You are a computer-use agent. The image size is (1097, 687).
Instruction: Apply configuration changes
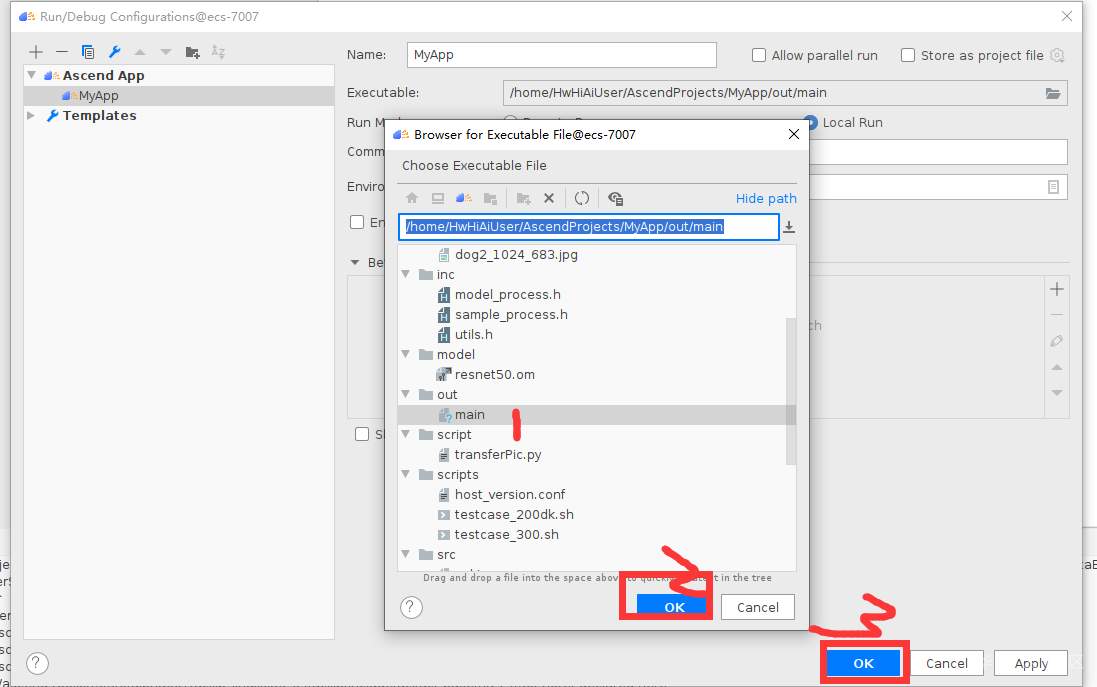(x=1031, y=663)
